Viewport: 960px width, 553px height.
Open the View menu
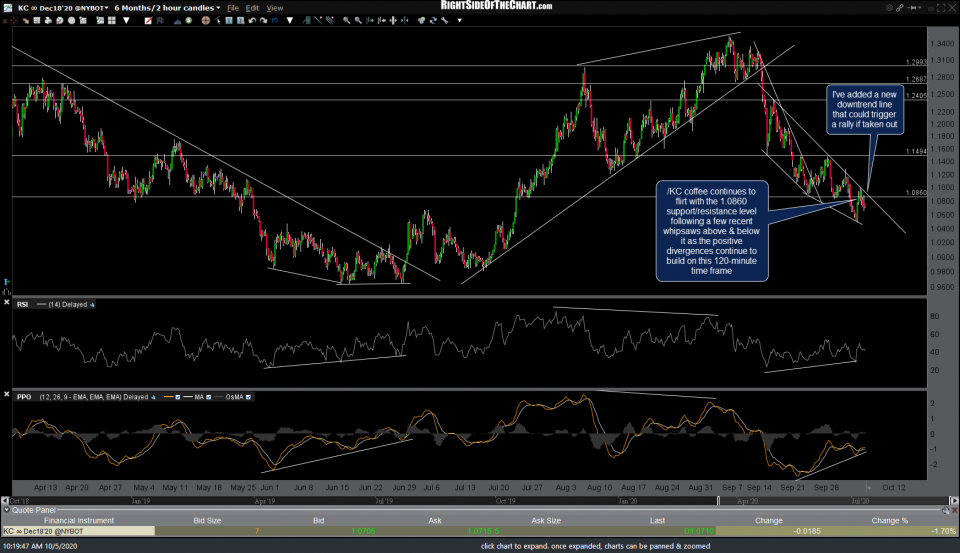(x=274, y=7)
